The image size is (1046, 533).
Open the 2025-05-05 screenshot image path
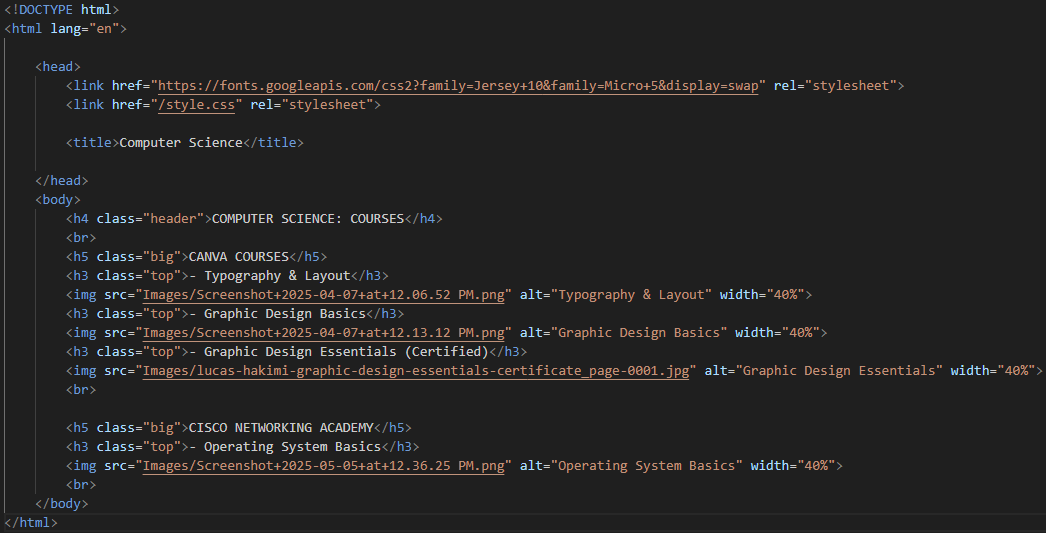326,466
